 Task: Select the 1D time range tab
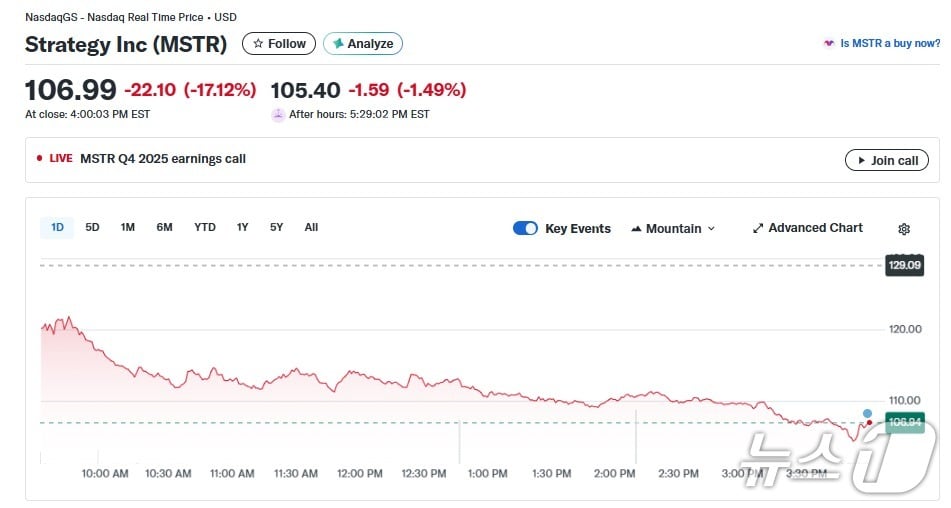(x=57, y=227)
